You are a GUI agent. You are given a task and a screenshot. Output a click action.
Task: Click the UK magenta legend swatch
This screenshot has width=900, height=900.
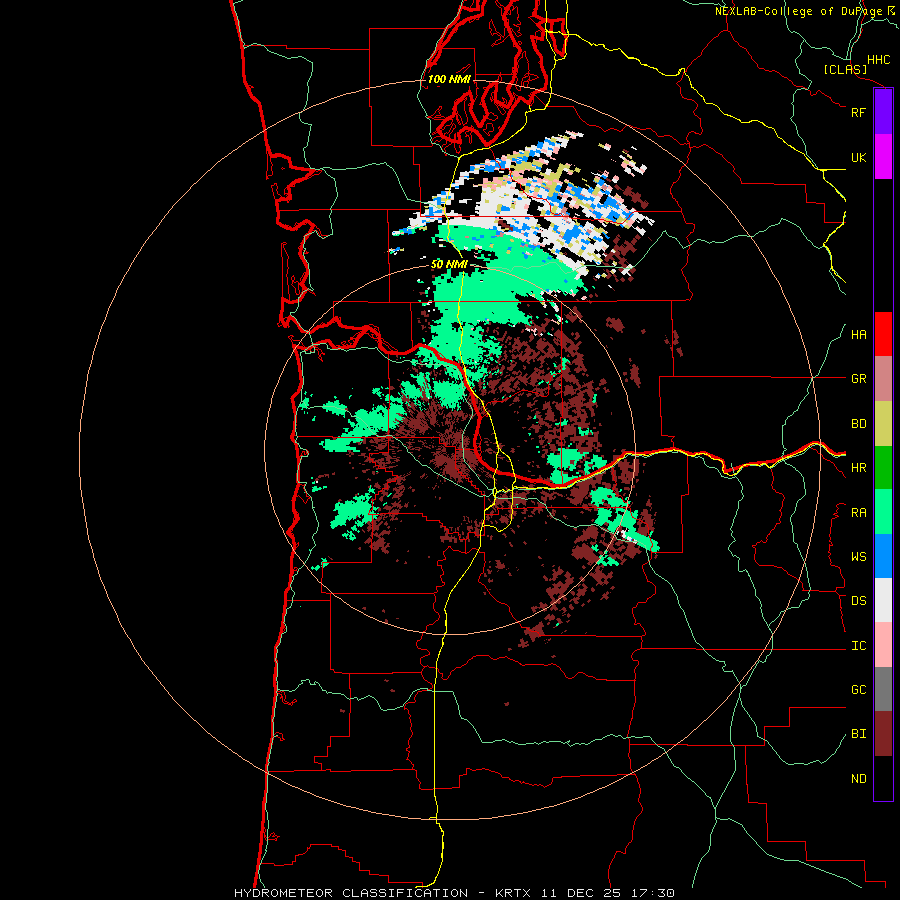point(883,157)
